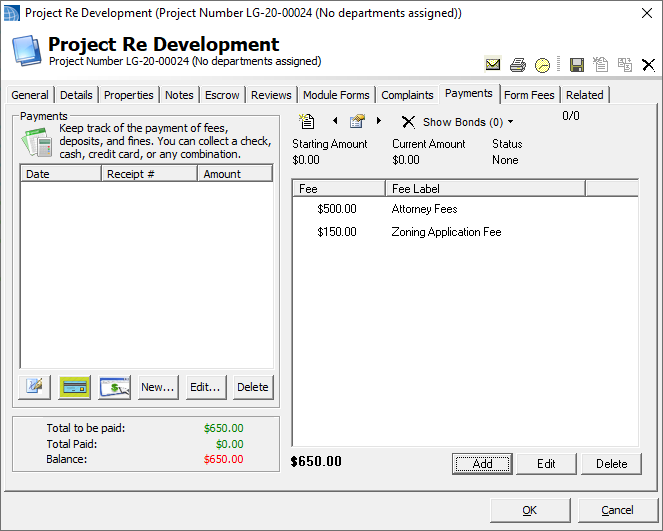The image size is (663, 531).
Task: Click the save floppy disk icon
Action: [x=577, y=65]
